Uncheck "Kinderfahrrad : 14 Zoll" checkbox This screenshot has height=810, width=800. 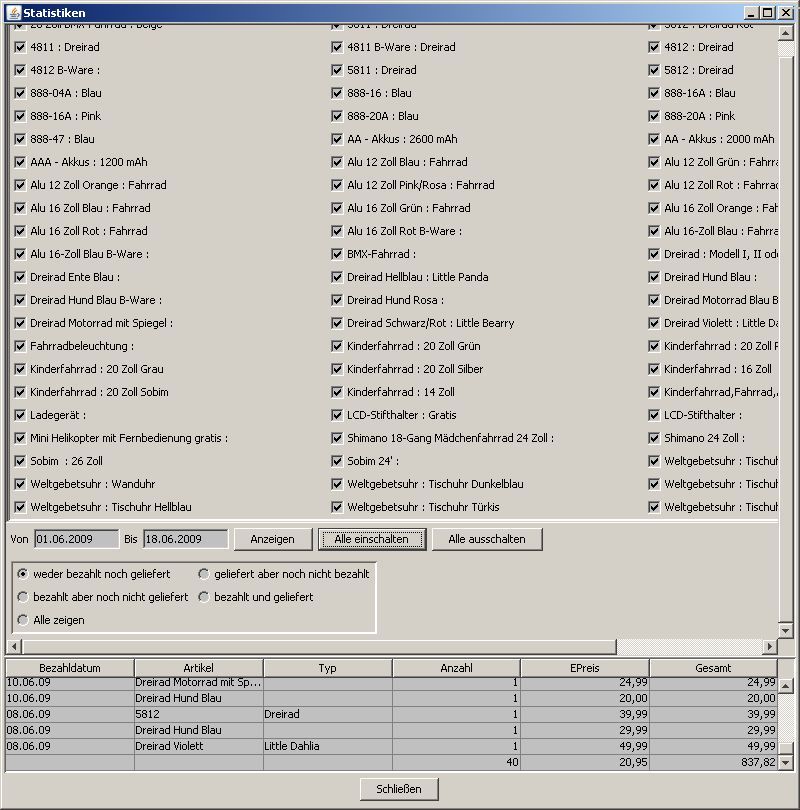[x=337, y=392]
